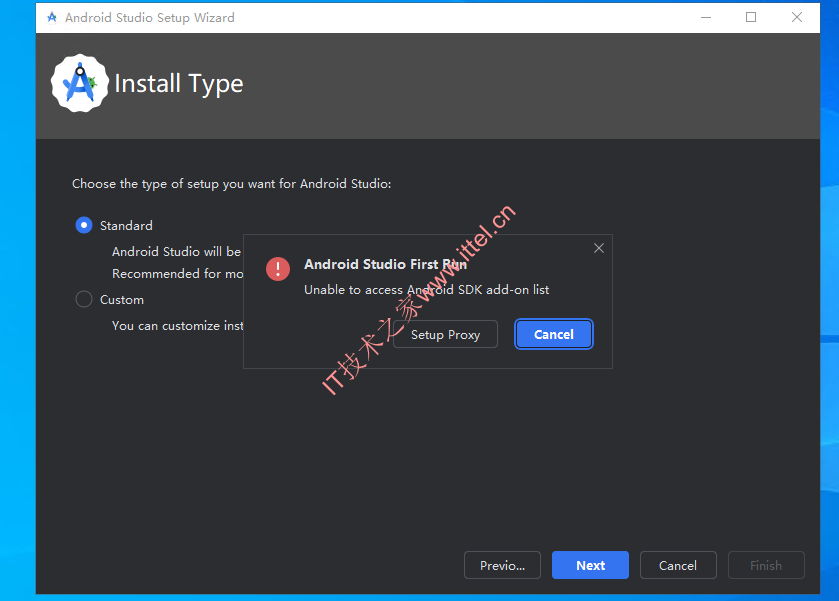Select the Standard install type radio button

[84, 225]
